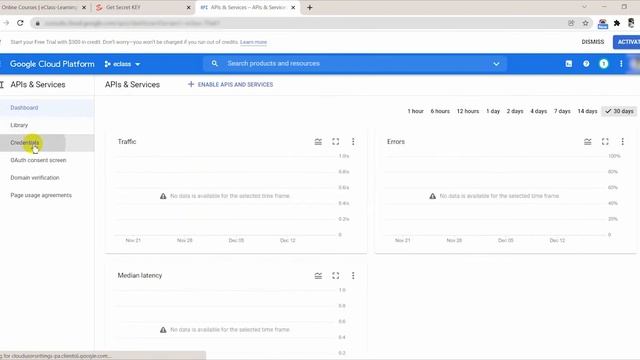The height and width of the screenshot is (360, 640).
Task: Open the browser extensions puzzle icon
Action: coord(617,23)
